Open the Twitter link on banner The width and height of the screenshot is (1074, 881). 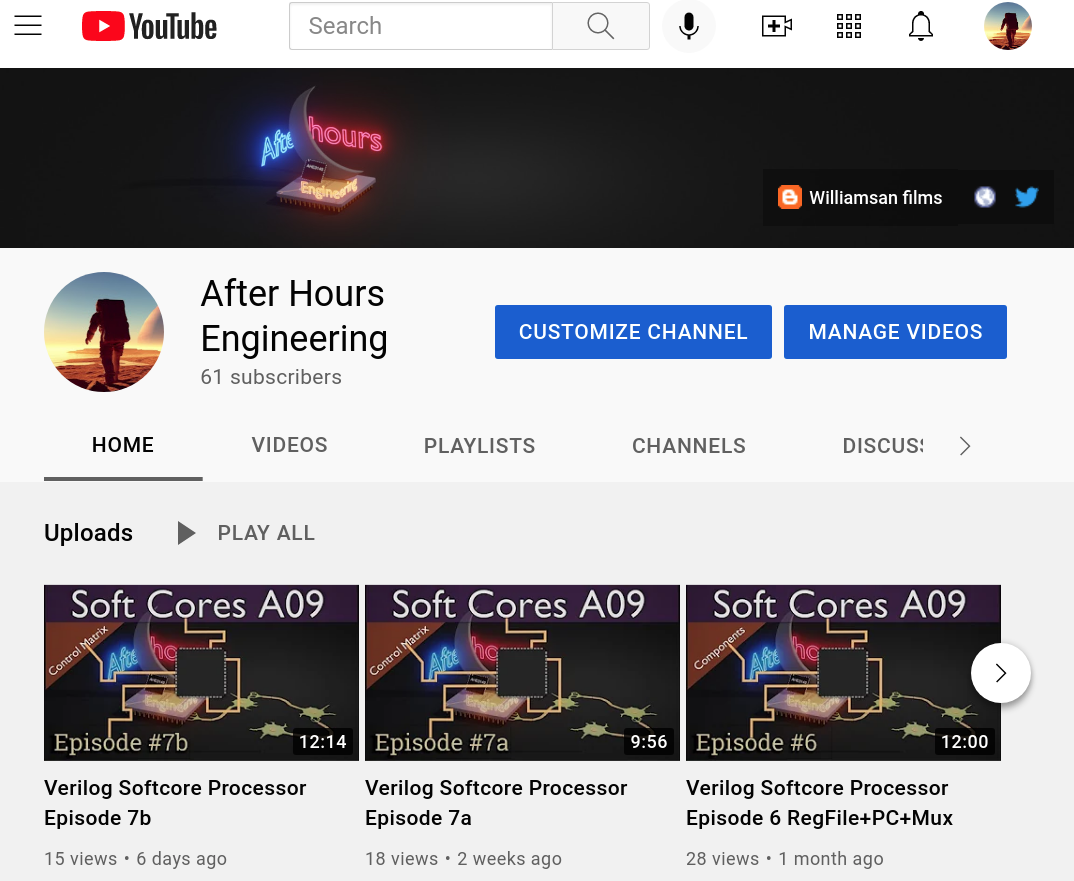pos(1026,197)
